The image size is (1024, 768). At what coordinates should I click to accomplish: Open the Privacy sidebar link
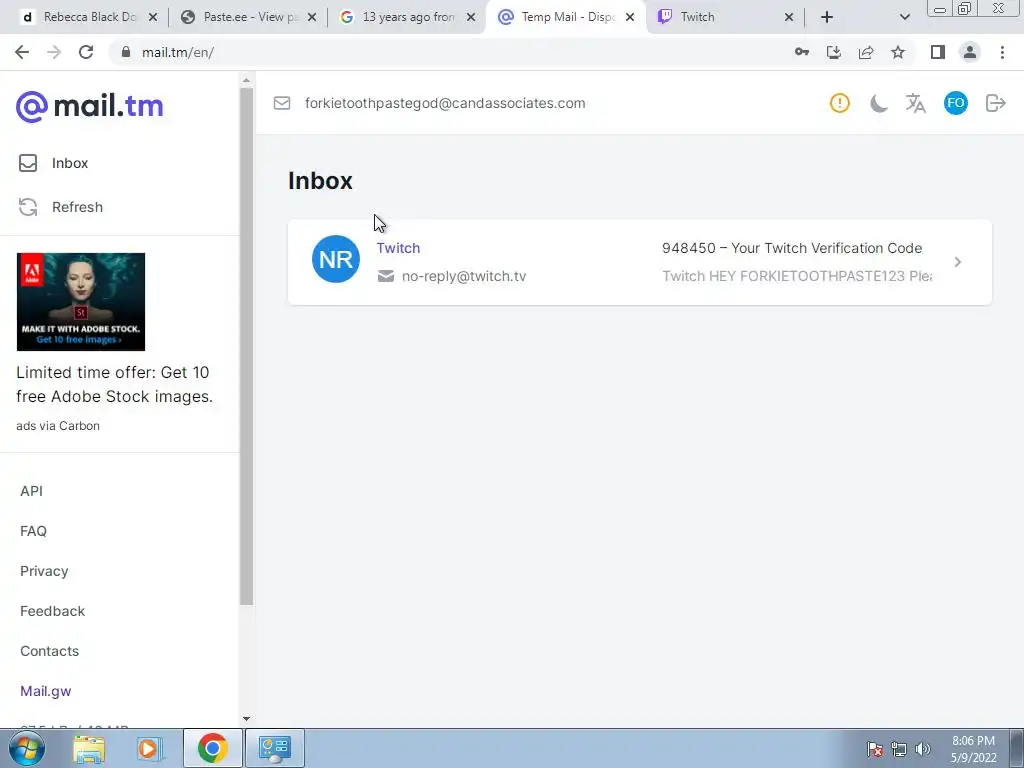[x=44, y=571]
